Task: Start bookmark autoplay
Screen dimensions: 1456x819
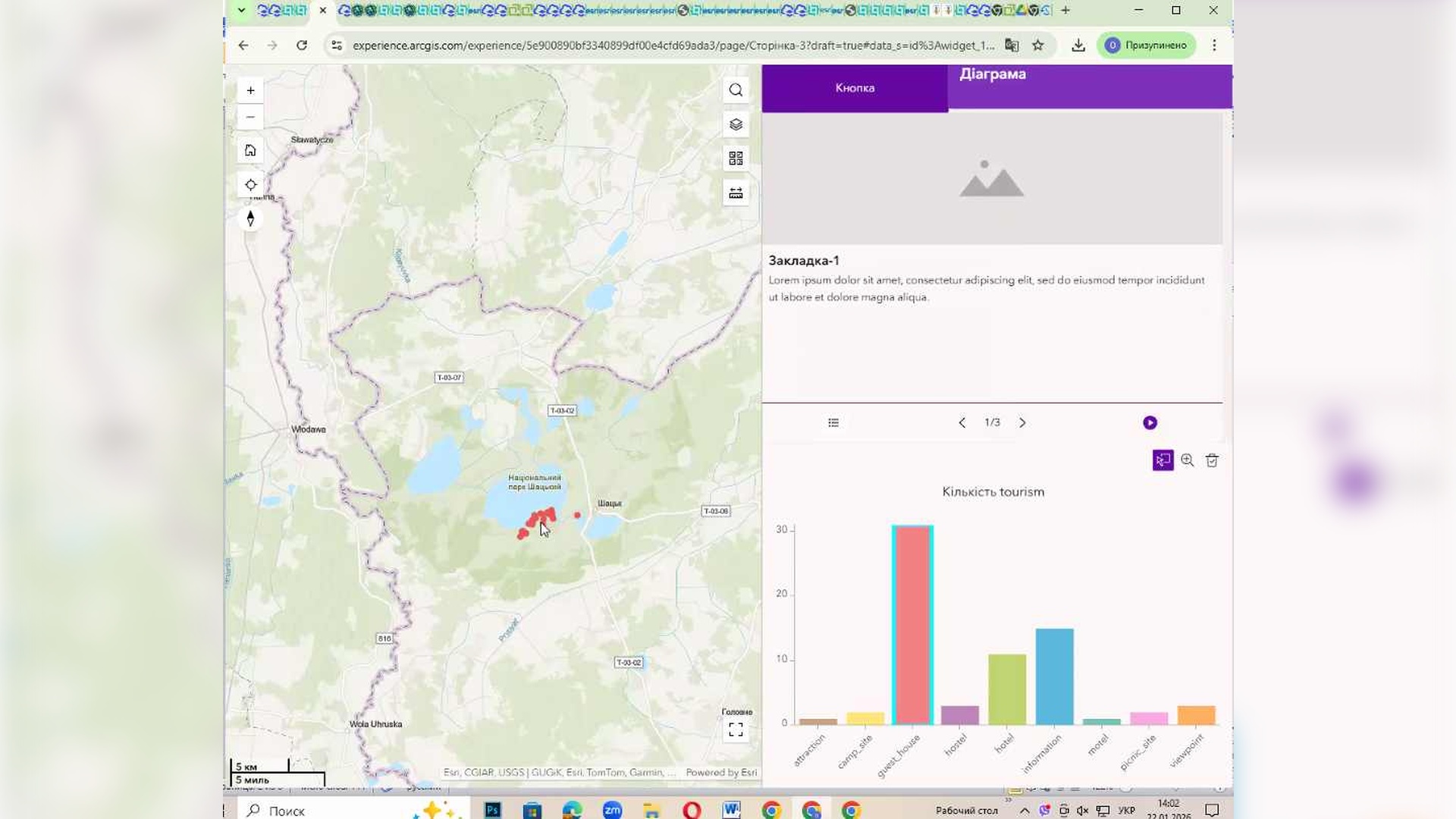Action: pos(1150,422)
